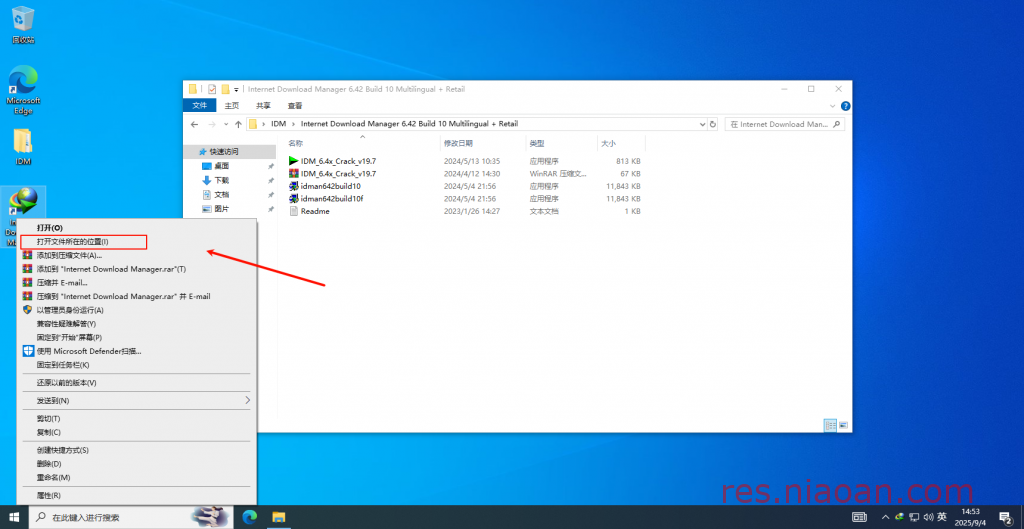Open Microsoft Edge from taskbar

[249, 517]
